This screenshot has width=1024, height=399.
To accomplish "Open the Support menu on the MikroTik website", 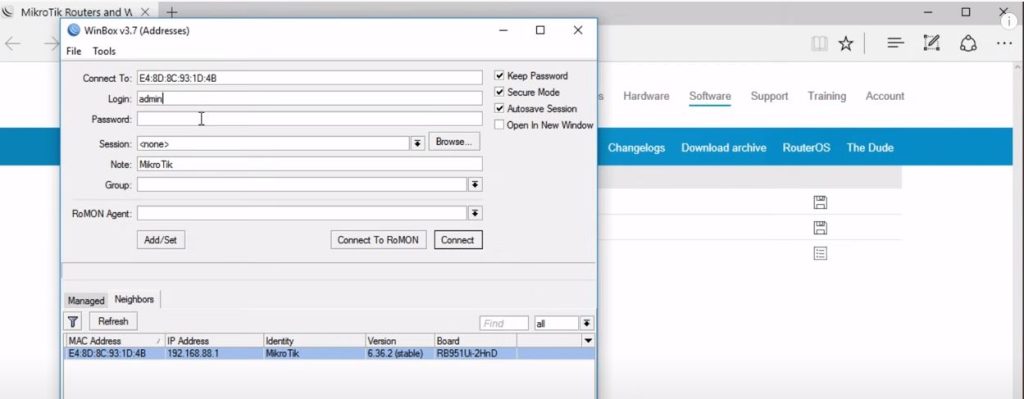I will [x=769, y=96].
